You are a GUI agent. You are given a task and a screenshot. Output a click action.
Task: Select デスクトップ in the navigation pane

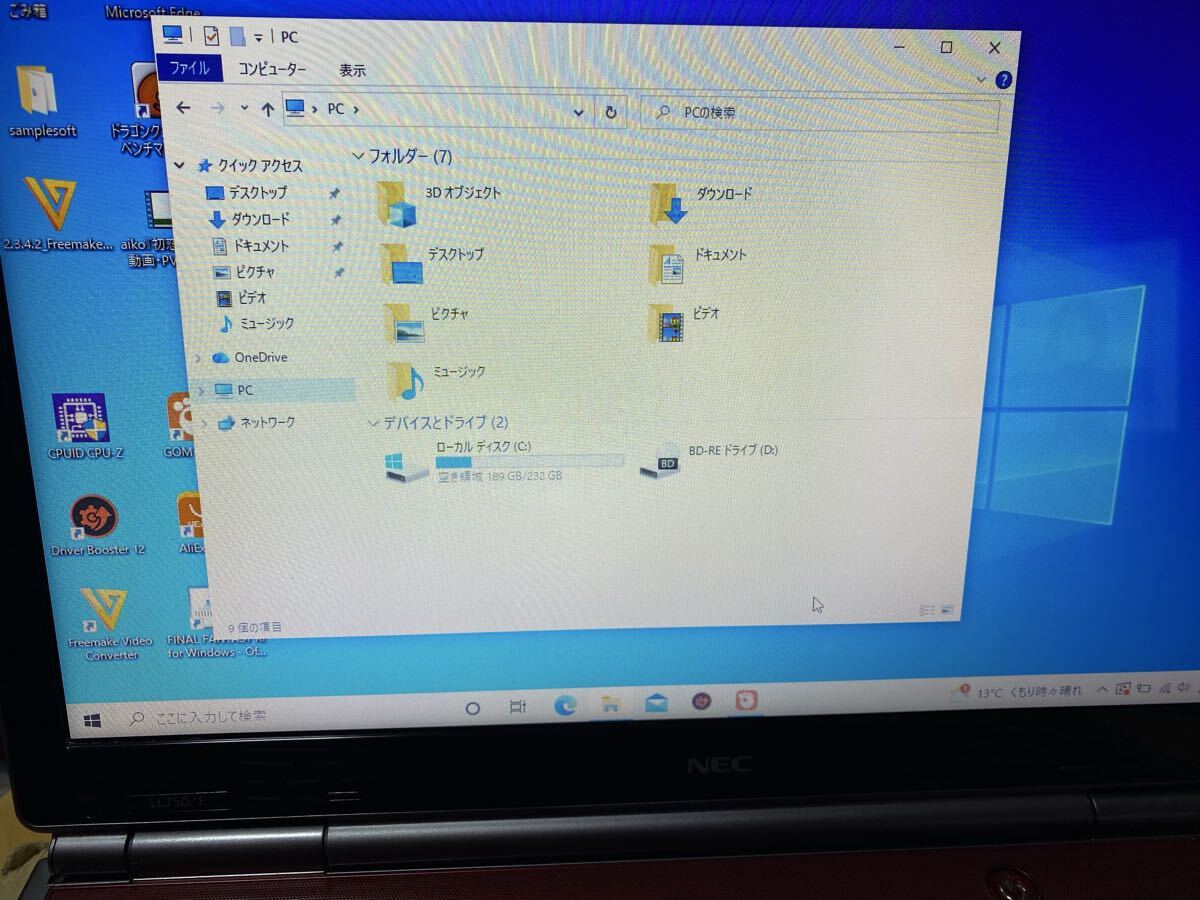[x=257, y=192]
